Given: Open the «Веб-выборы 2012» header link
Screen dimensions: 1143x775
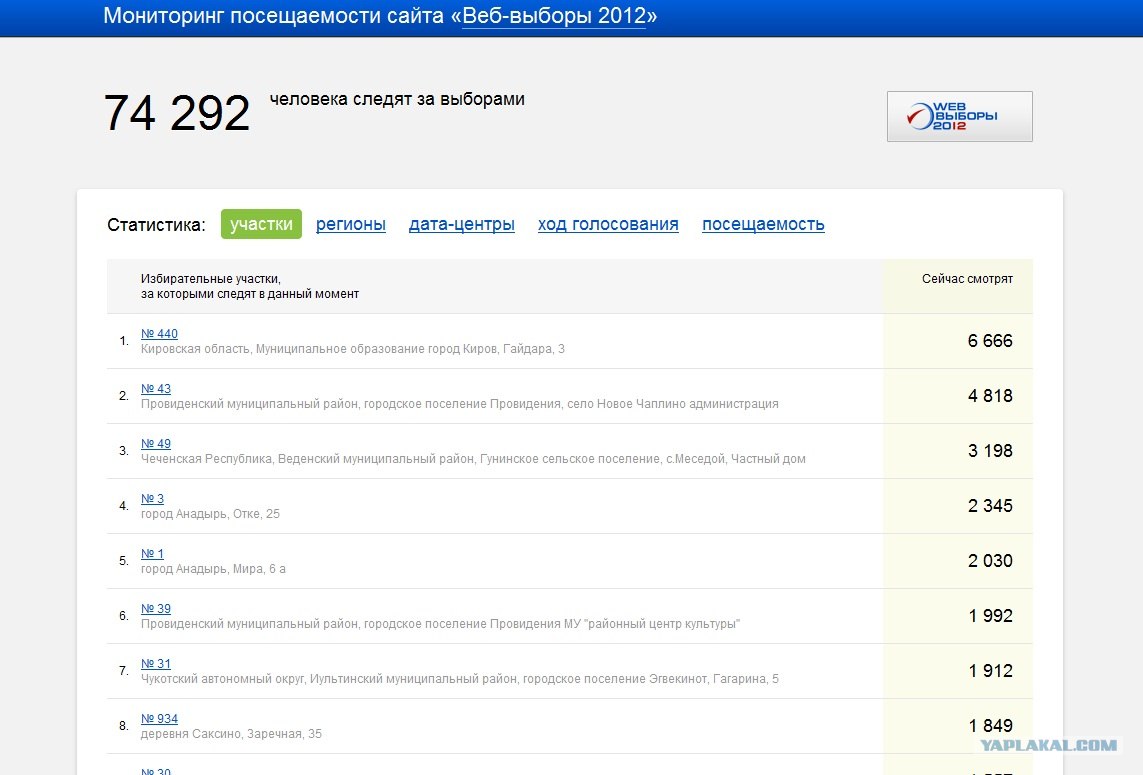Looking at the screenshot, I should [553, 16].
